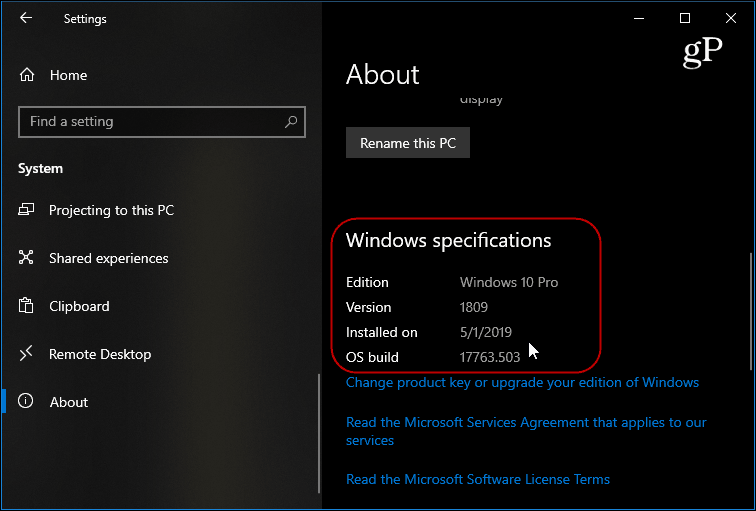The width and height of the screenshot is (756, 511).
Task: Click the Edition label
Action: pos(367,282)
